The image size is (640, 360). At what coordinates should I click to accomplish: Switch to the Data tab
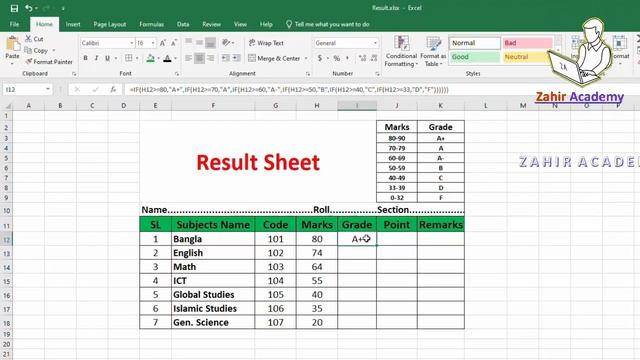pos(183,24)
